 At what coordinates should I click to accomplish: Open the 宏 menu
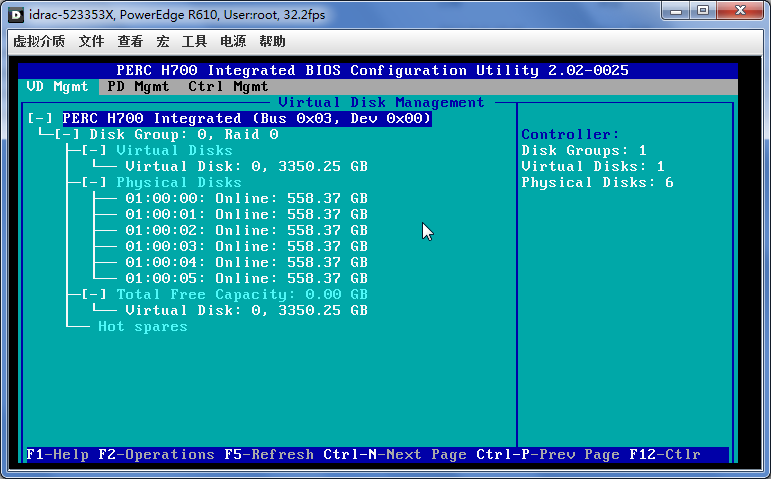pyautogui.click(x=163, y=41)
